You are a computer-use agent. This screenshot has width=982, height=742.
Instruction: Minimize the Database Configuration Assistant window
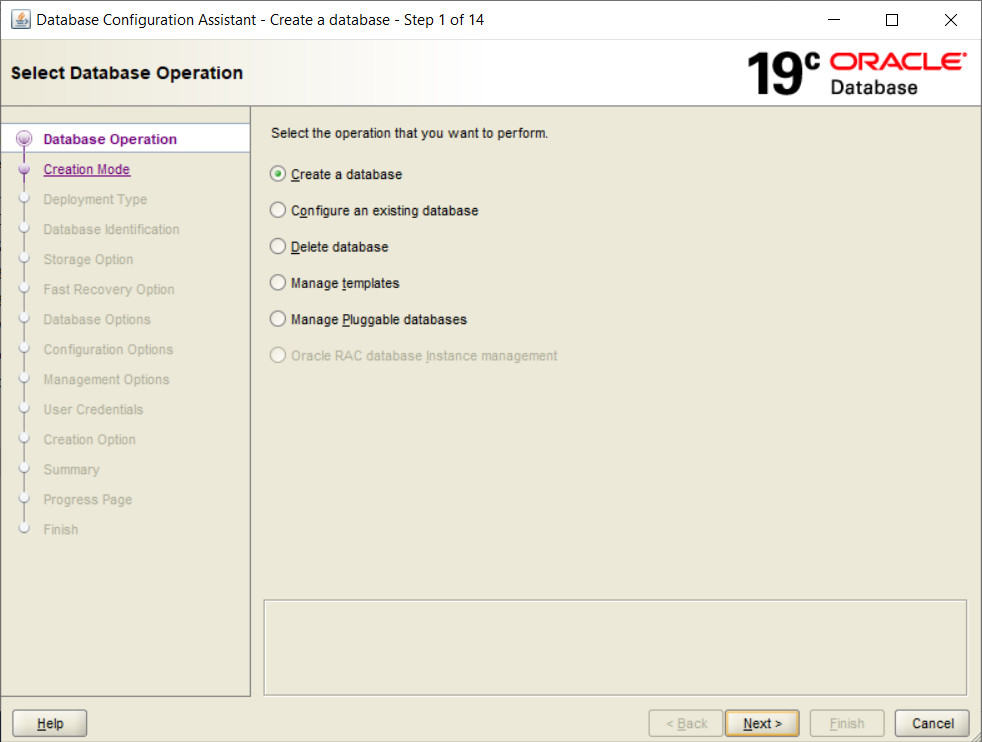(x=834, y=20)
